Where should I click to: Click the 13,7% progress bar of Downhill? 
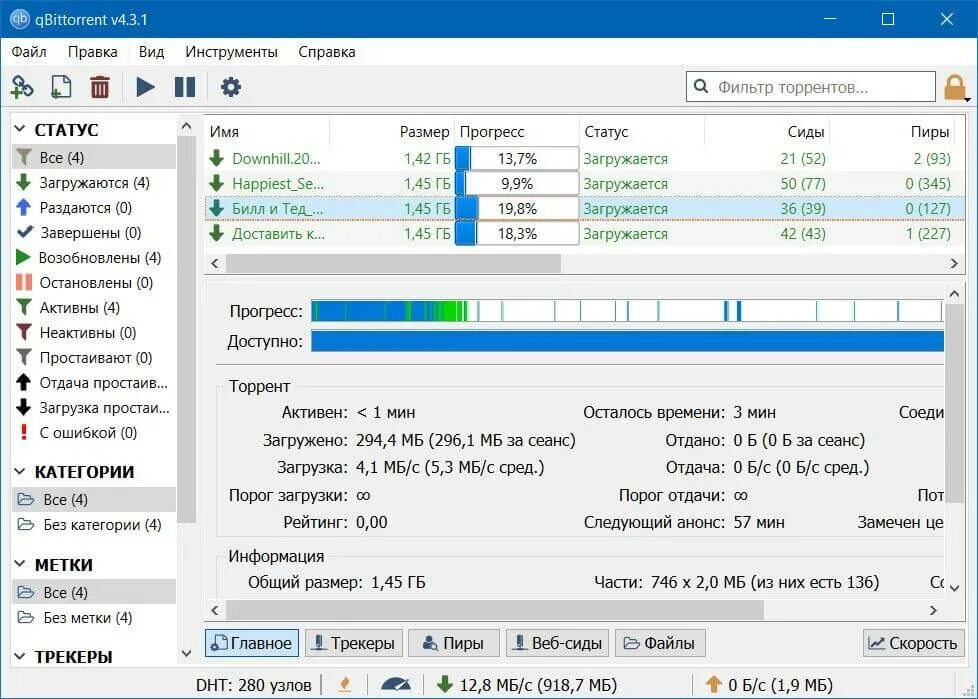pos(517,158)
